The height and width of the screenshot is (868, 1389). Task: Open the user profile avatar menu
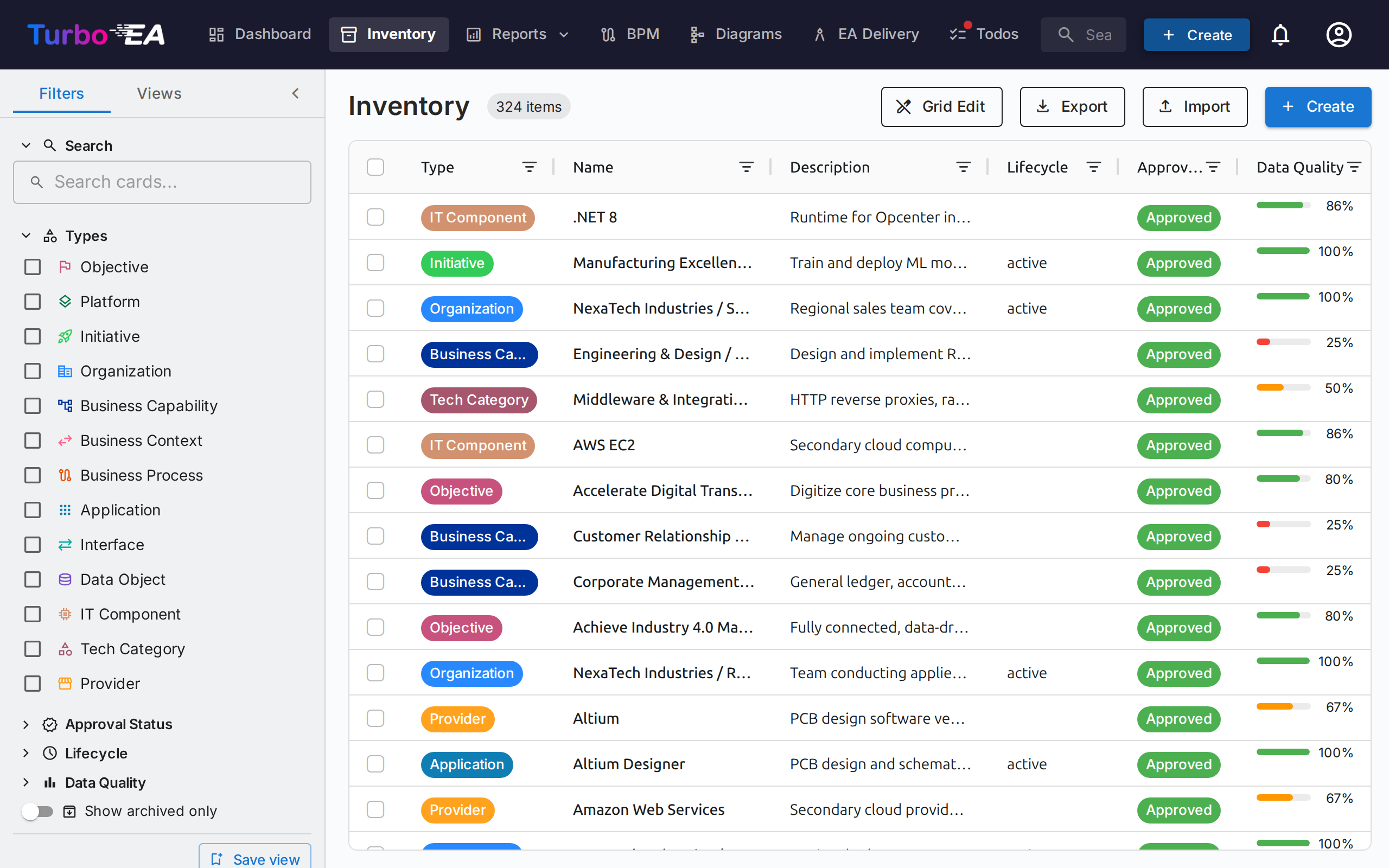(1339, 34)
